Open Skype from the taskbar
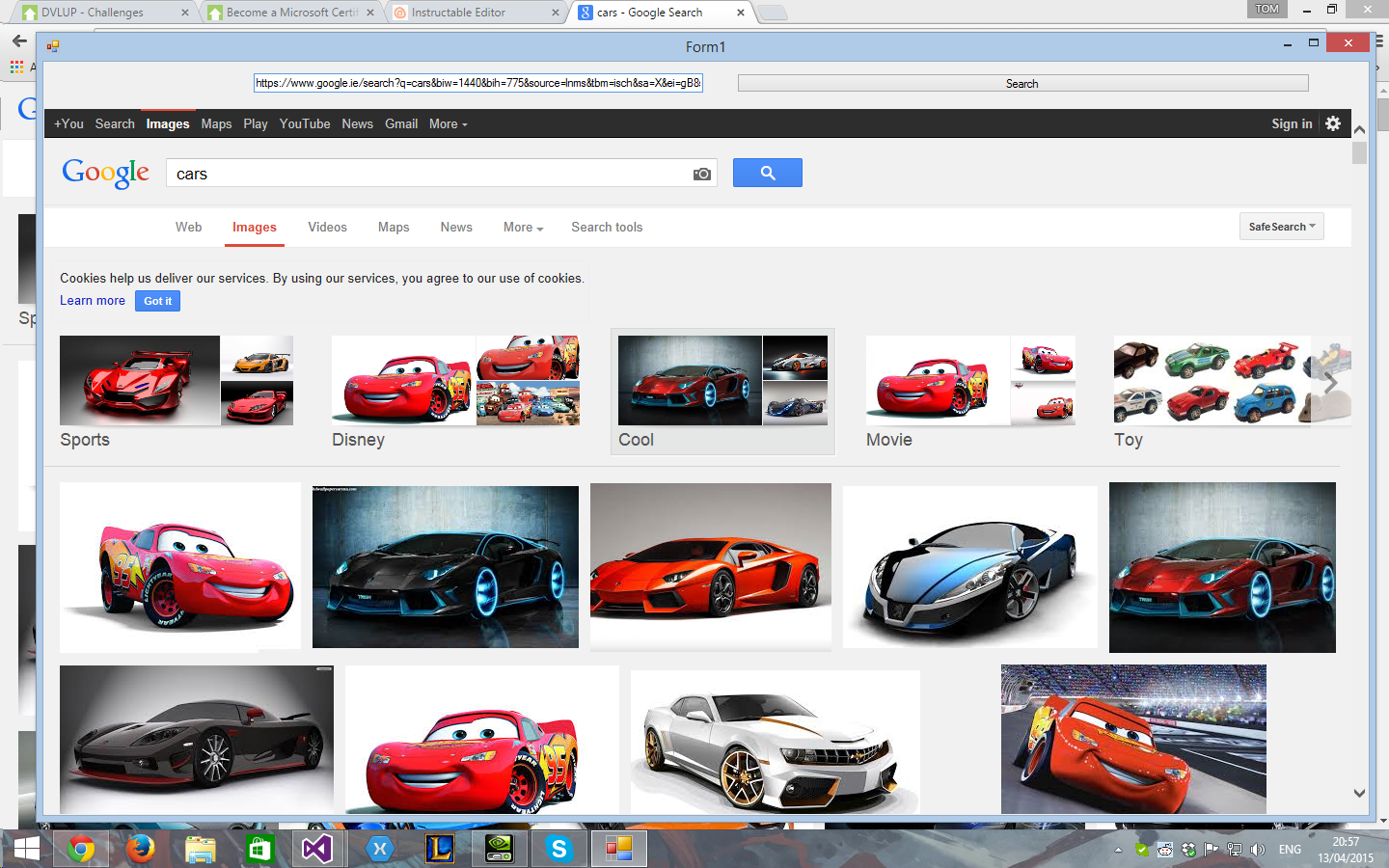This screenshot has width=1389, height=868. tap(558, 849)
